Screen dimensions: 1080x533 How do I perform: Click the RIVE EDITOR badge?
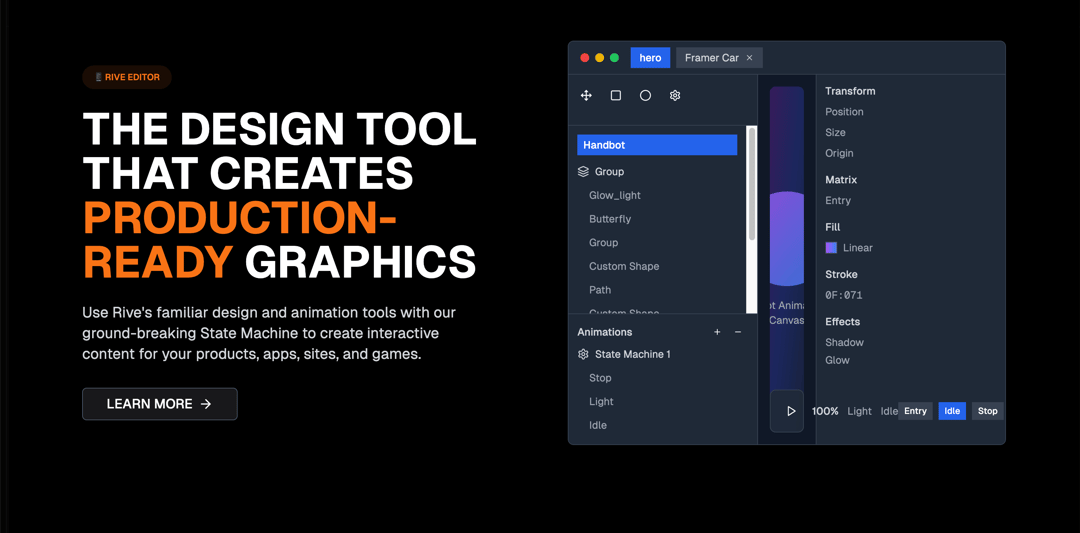click(x=127, y=77)
